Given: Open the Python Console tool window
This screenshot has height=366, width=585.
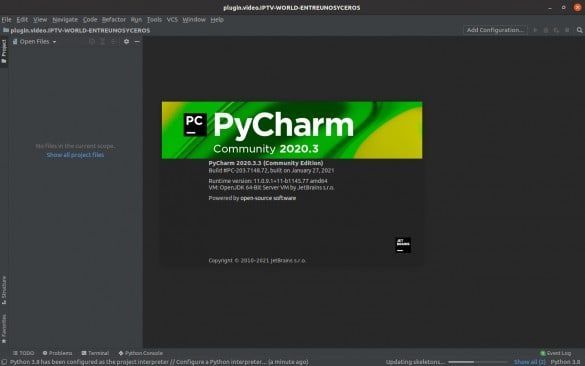Looking at the screenshot, I should click(141, 353).
